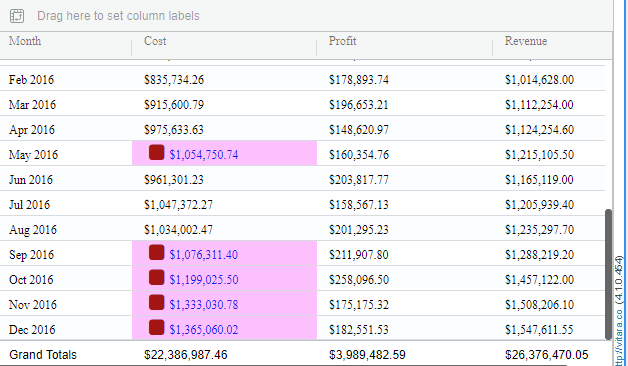This screenshot has height=366, width=628.
Task: Open the $1,076,311.40 cost link
Action: pos(203,255)
